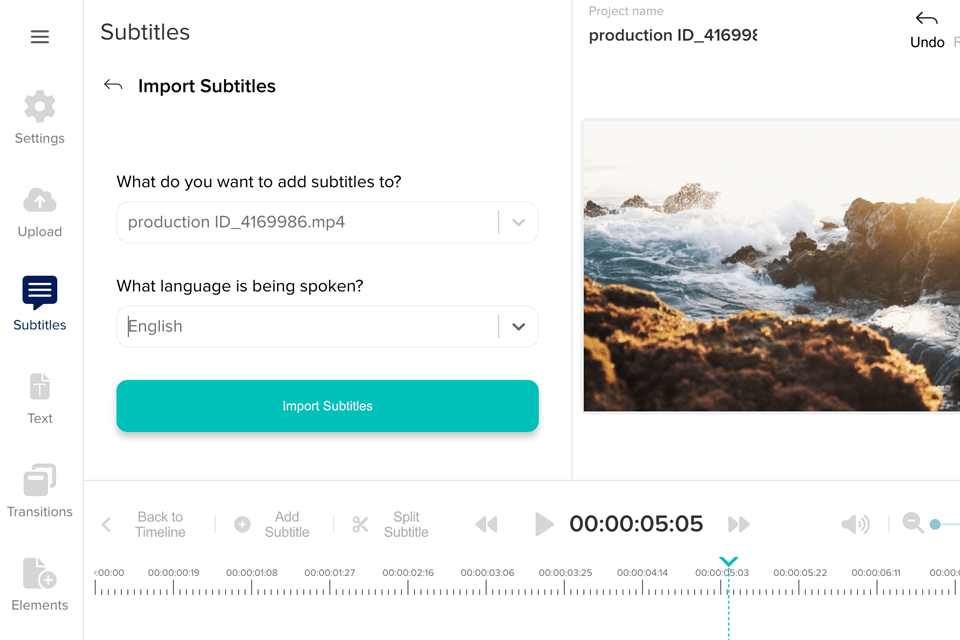The image size is (960, 640).
Task: Open the hamburger menu
Action: [x=40, y=37]
